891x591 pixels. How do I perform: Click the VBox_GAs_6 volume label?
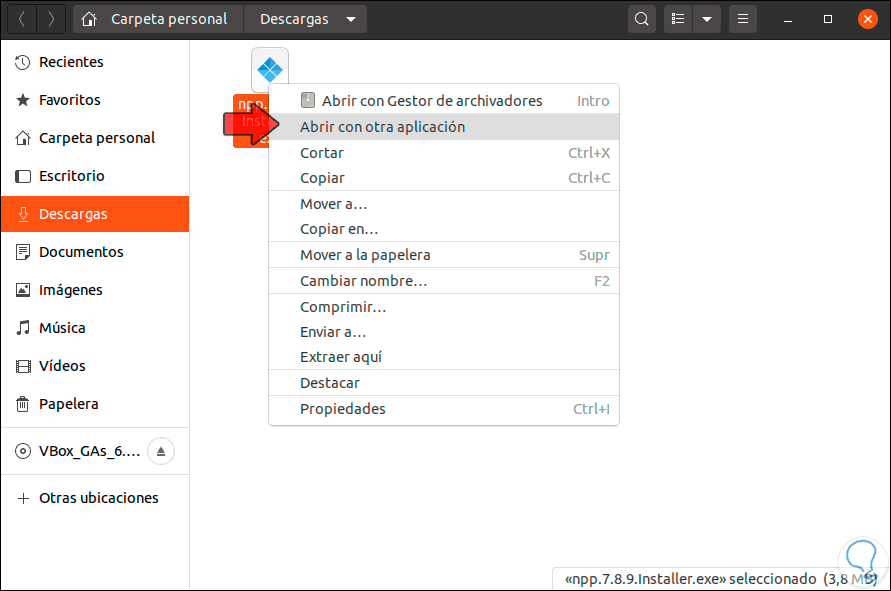[89, 451]
